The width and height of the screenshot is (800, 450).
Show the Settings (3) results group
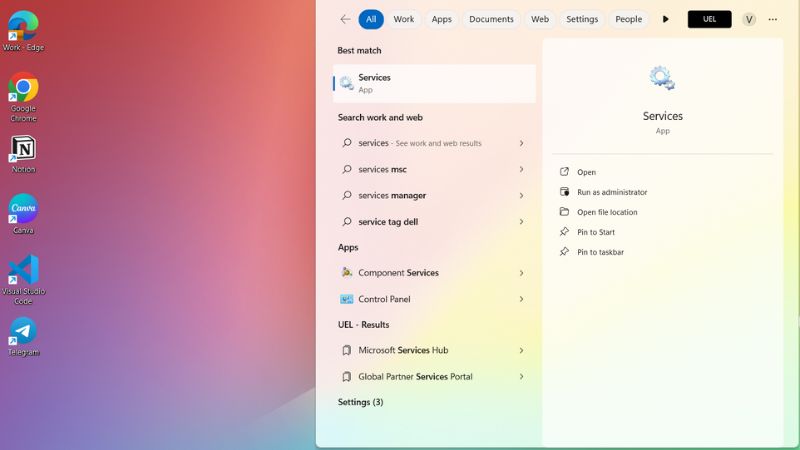[360, 402]
